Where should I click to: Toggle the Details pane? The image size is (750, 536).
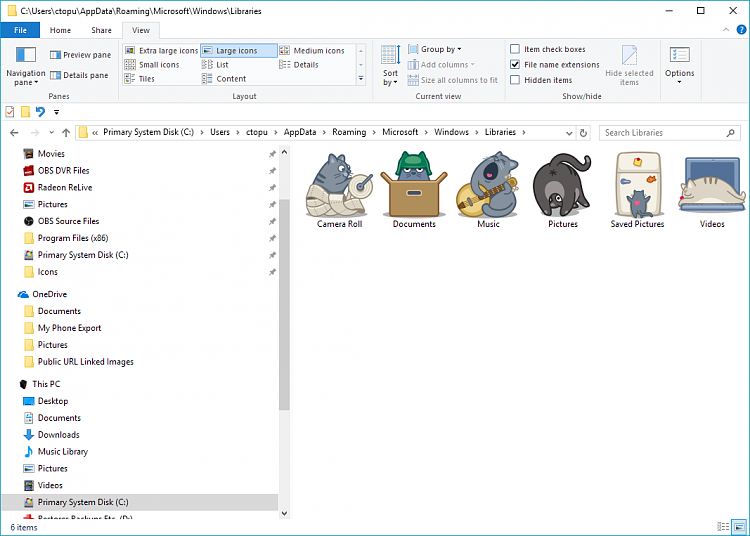[79, 75]
